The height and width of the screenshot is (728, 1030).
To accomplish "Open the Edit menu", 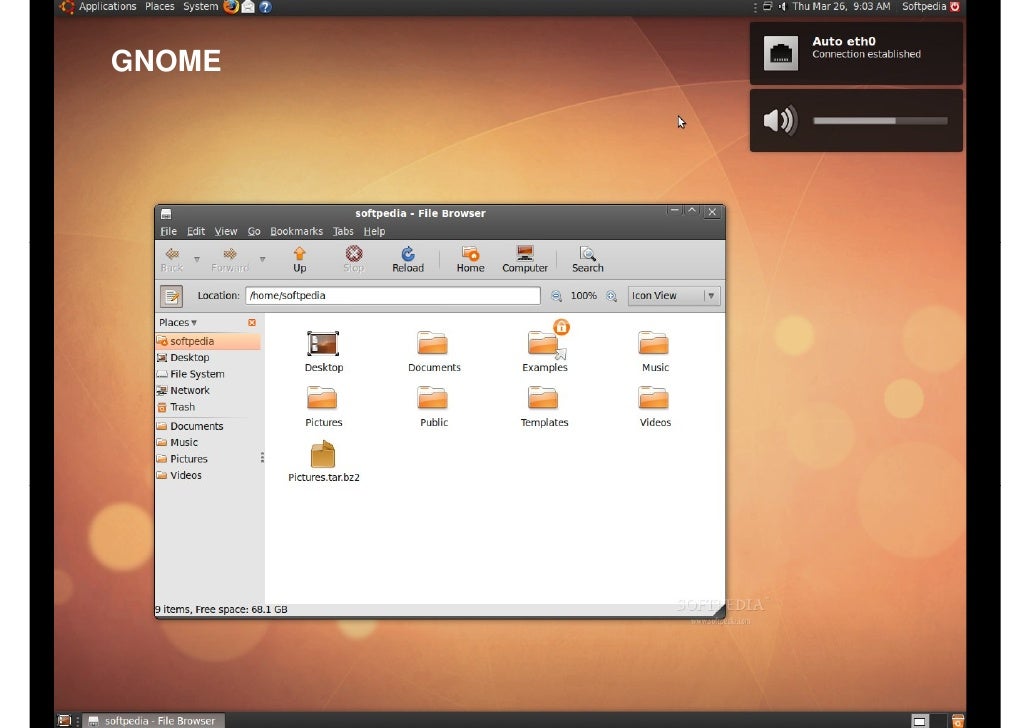I will (x=196, y=231).
